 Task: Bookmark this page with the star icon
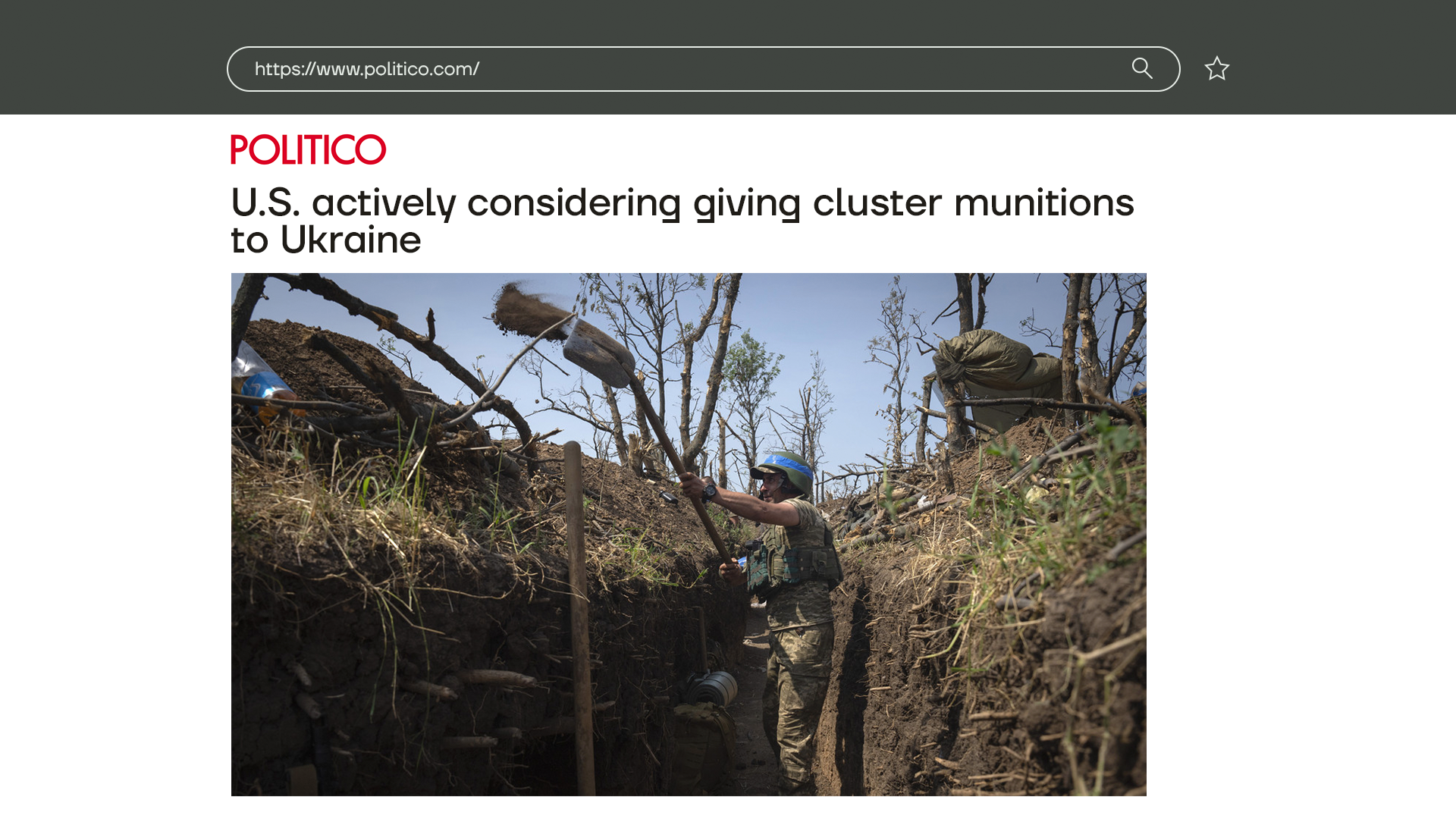click(x=1217, y=69)
